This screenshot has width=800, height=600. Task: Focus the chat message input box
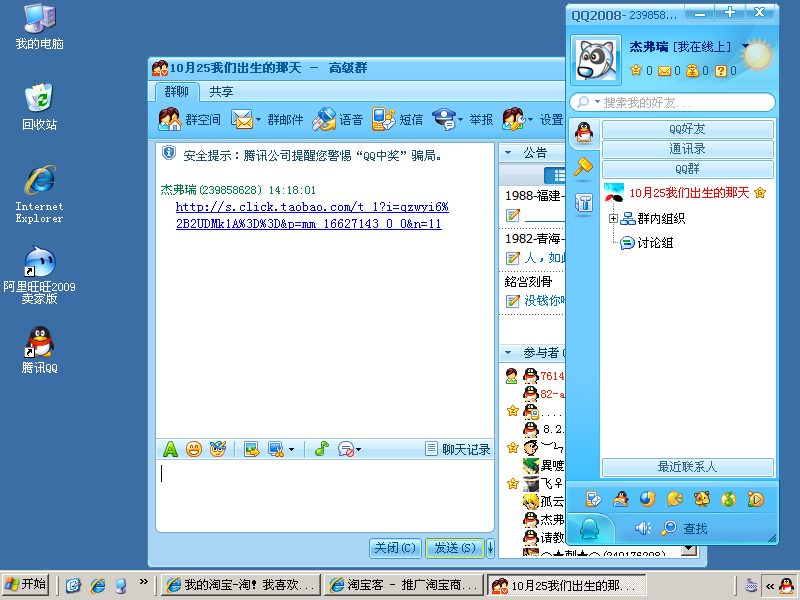pos(324,495)
